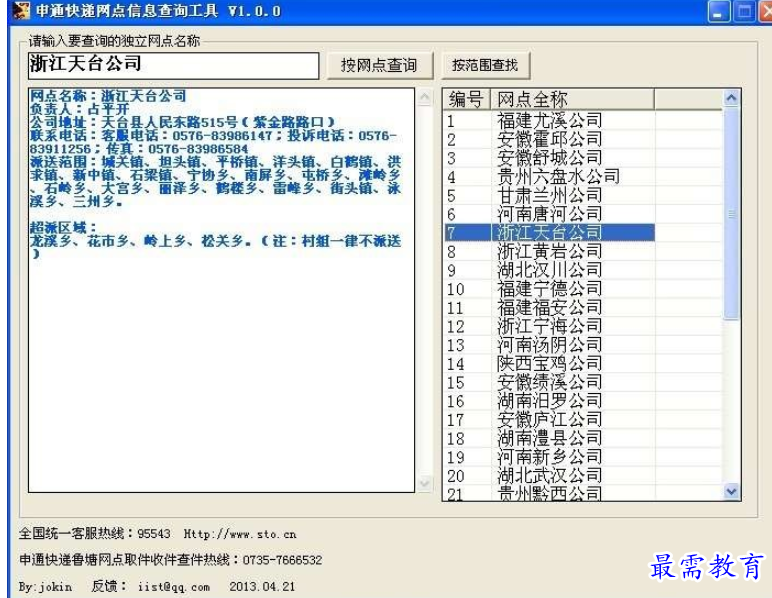Click the list scrollbar down arrow
Screen dimensions: 772x598
point(732,491)
